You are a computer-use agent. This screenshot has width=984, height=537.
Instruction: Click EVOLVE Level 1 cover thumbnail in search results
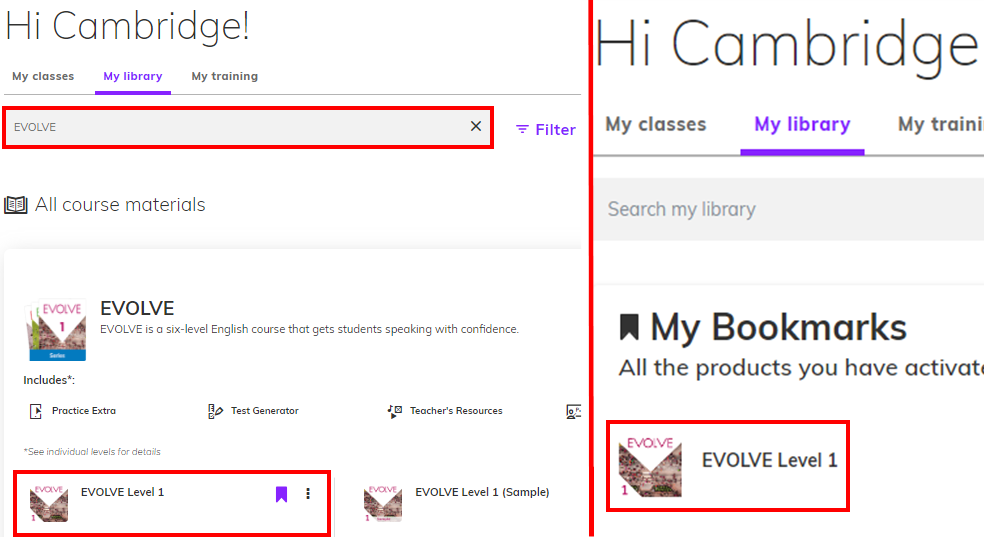49,503
